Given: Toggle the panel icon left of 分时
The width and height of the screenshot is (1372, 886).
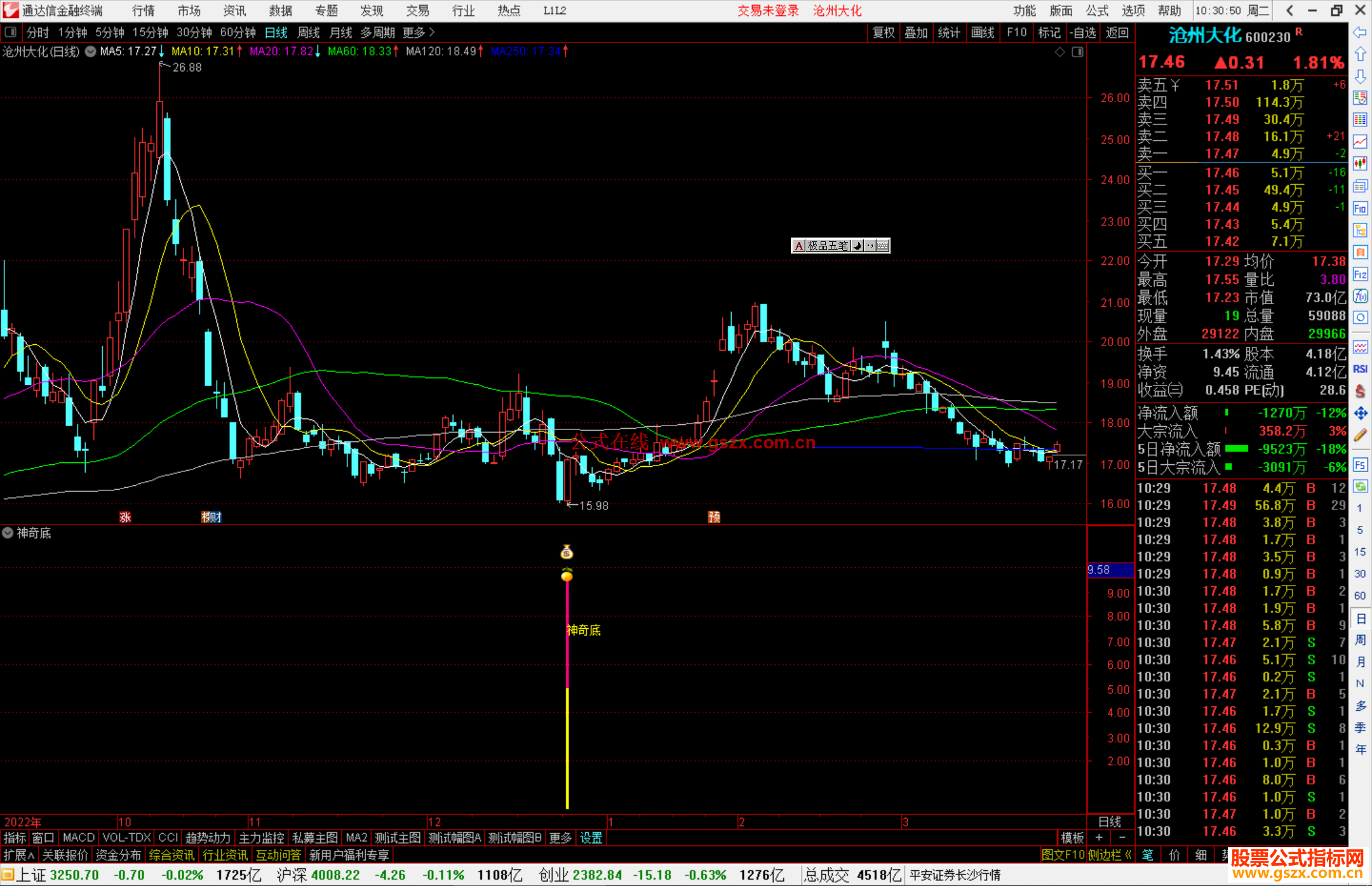Looking at the screenshot, I should 10,32.
